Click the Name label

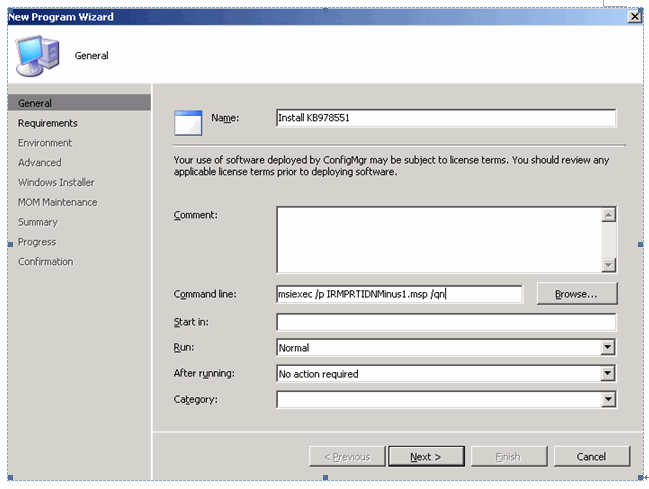(225, 118)
